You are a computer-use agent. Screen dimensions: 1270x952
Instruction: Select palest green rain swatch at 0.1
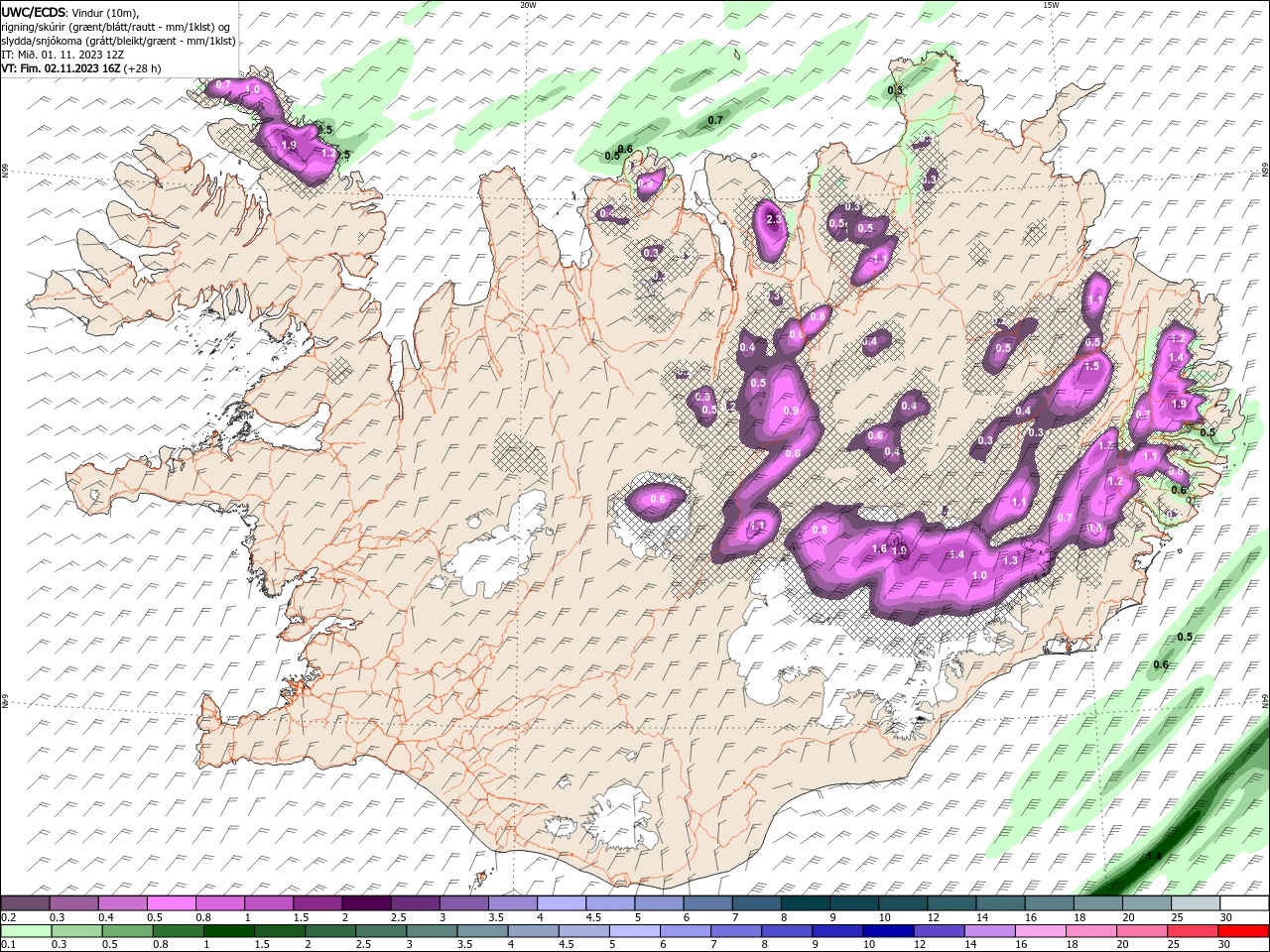point(26,931)
